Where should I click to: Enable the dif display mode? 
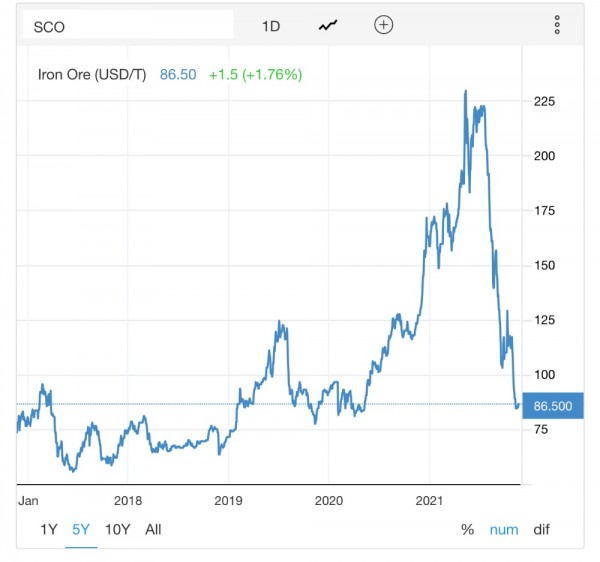[541, 530]
